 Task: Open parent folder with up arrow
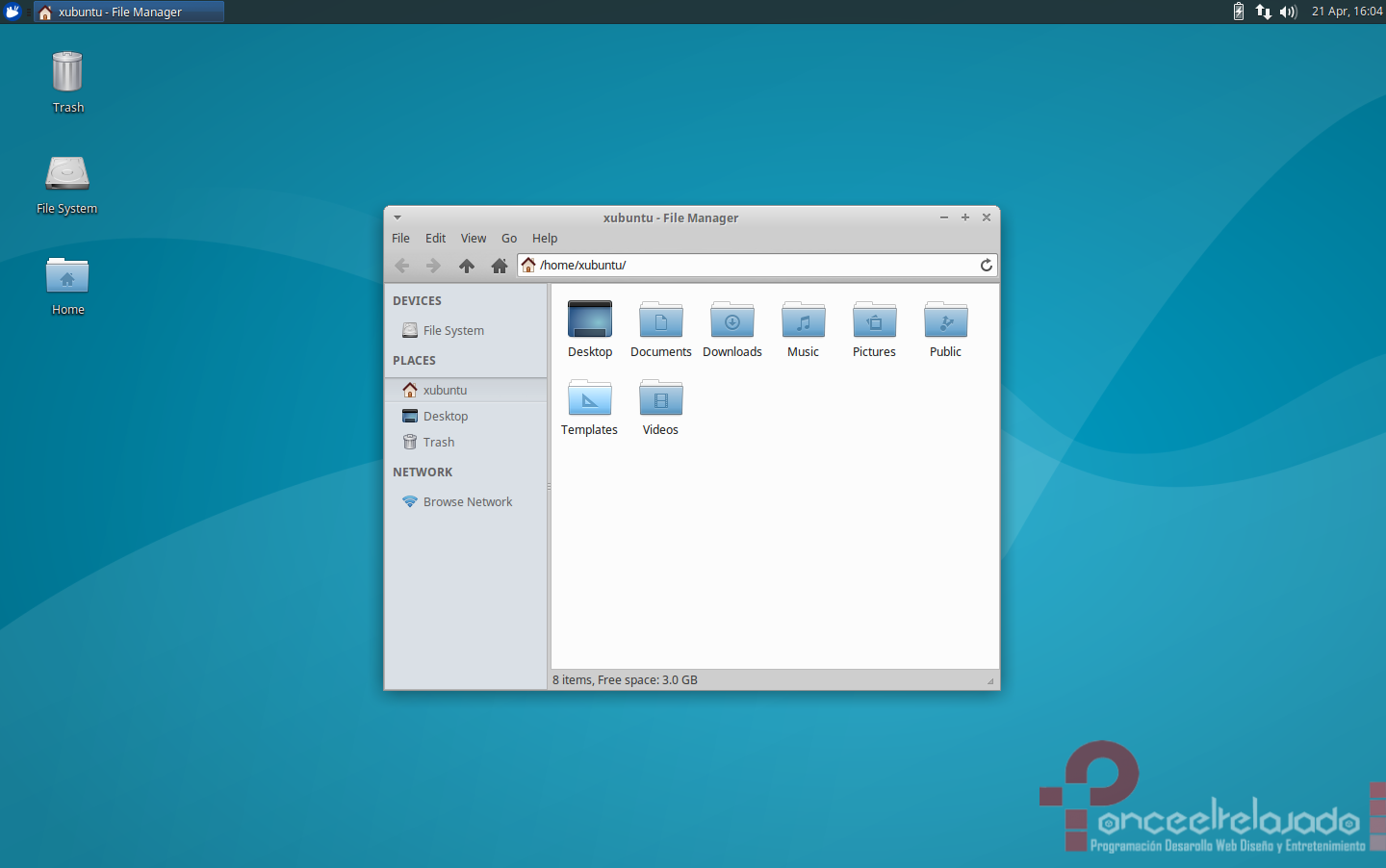pos(467,266)
